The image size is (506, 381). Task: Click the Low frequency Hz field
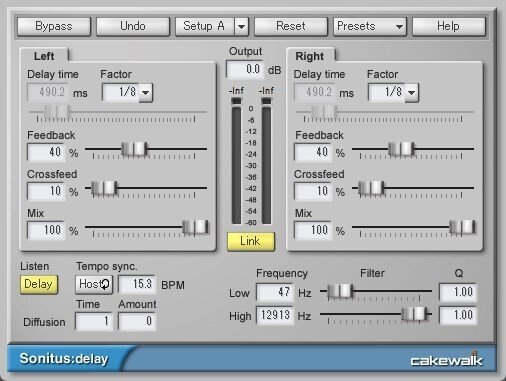click(x=275, y=292)
